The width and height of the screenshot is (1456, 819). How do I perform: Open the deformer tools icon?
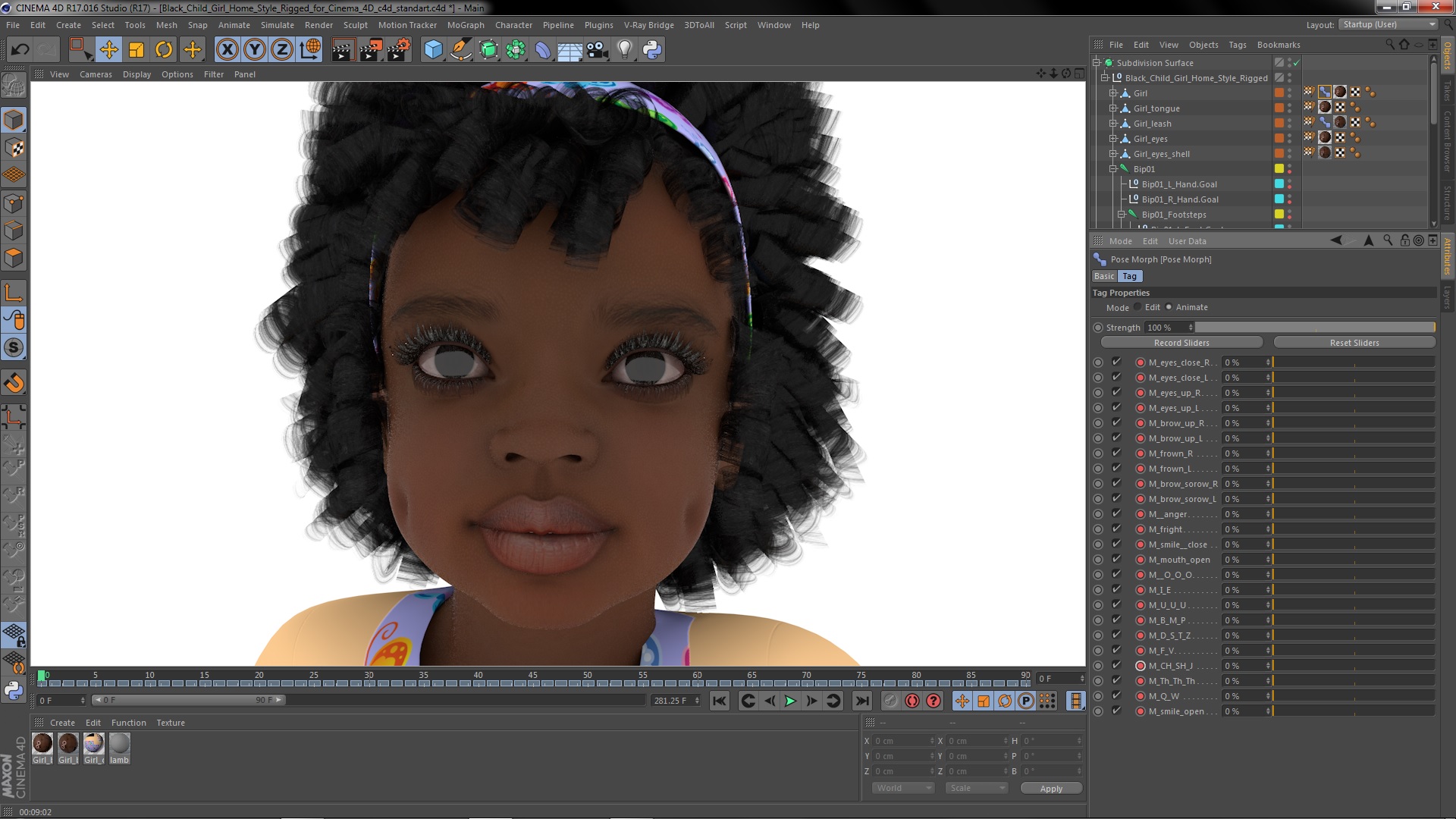coord(543,50)
